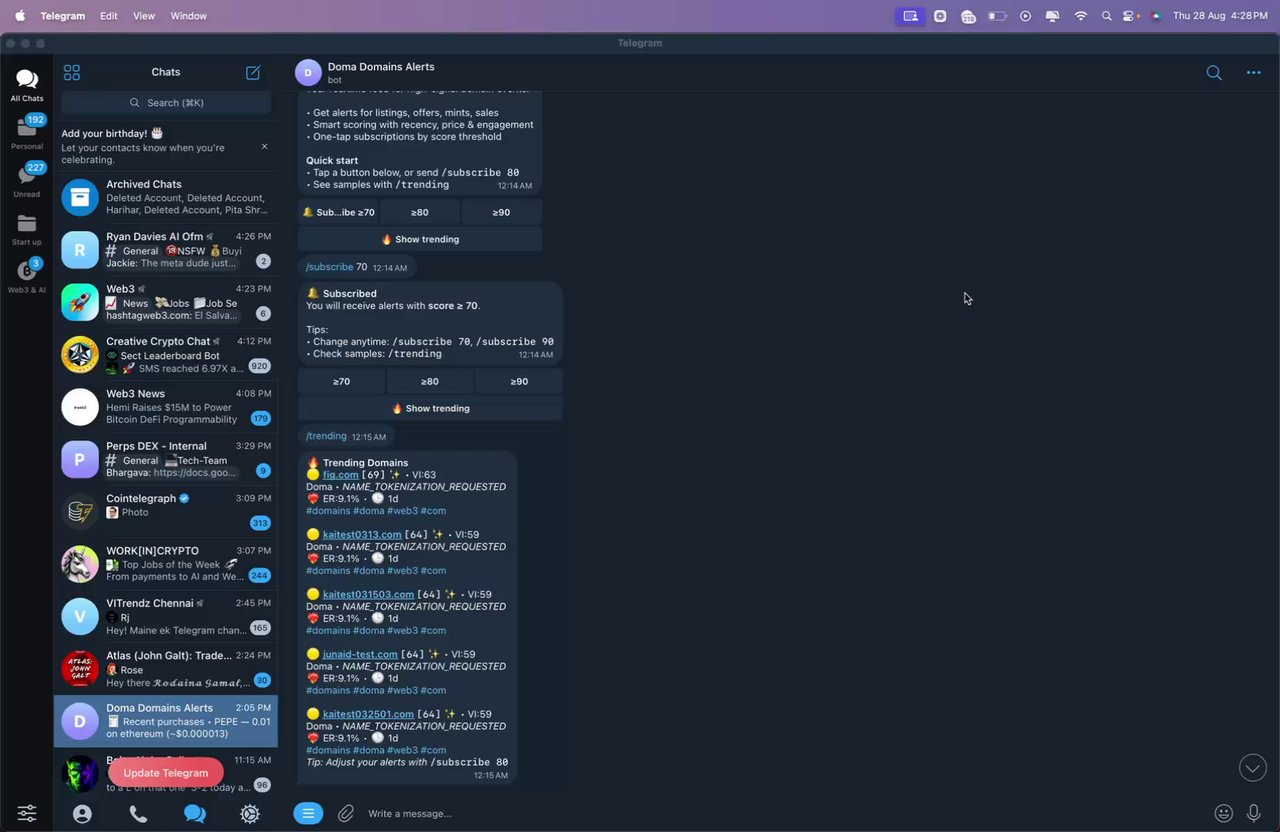
Task: Open Ryan Davies AI Ofm chat
Action: [166, 249]
